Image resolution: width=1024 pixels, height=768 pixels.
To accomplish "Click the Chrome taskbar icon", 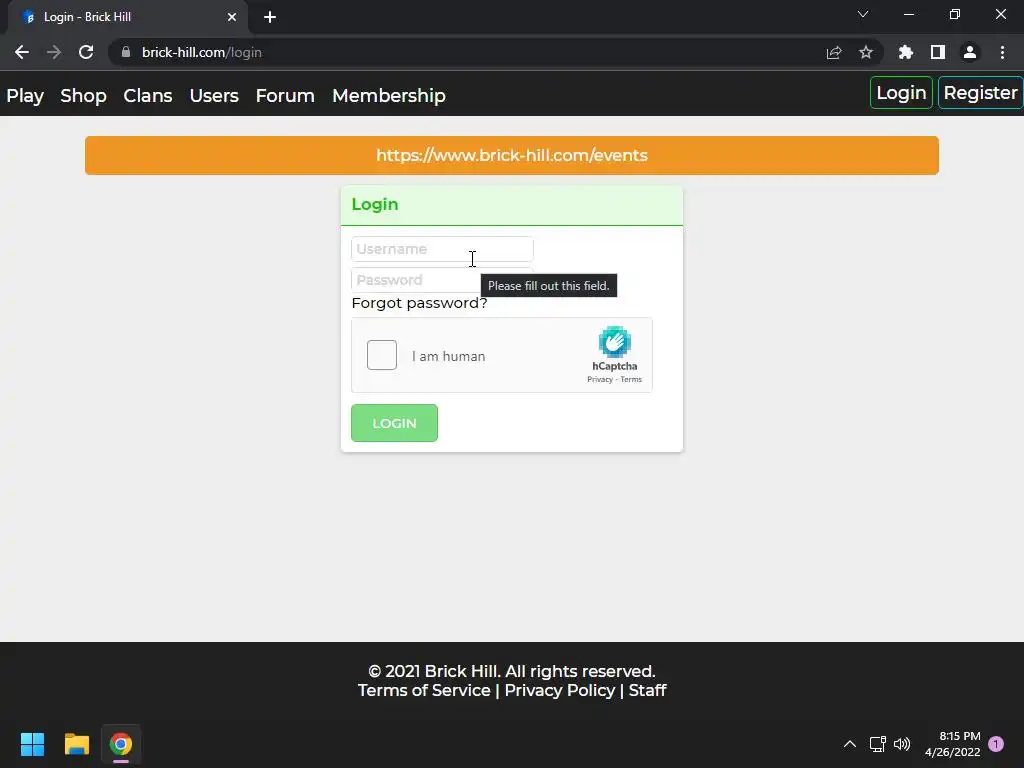I will pos(121,744).
